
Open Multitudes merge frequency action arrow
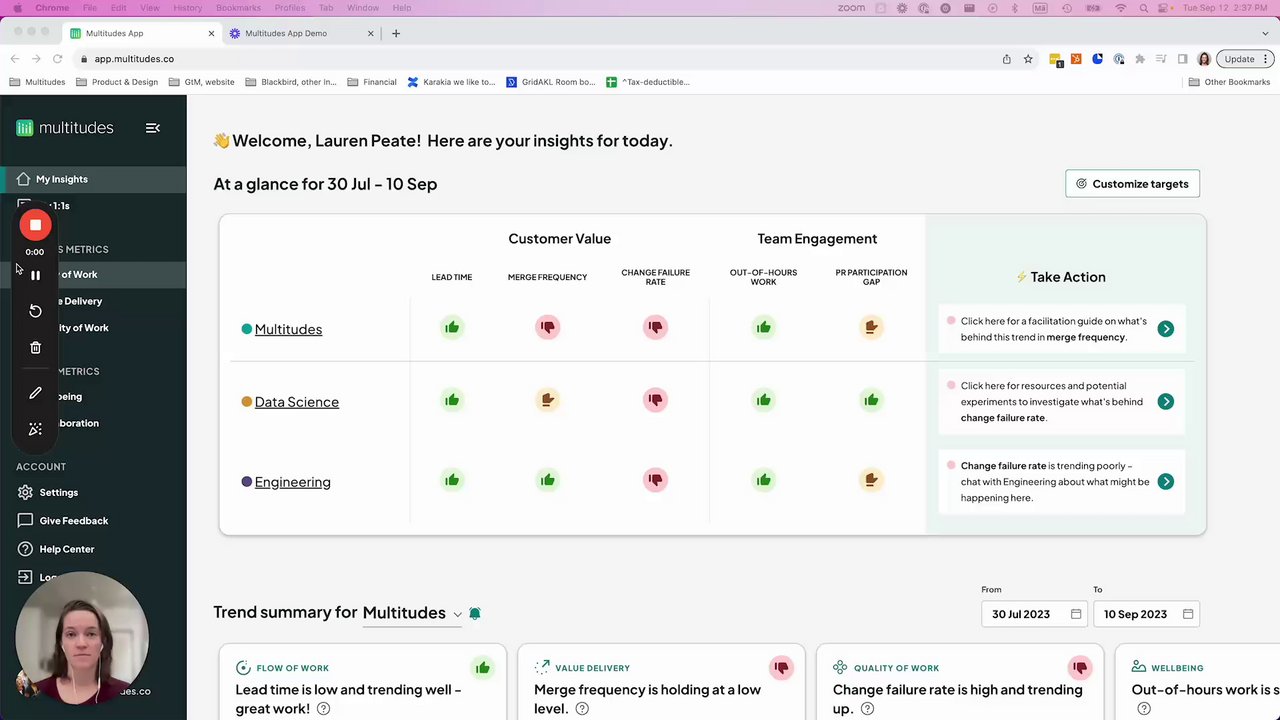[x=1165, y=329]
